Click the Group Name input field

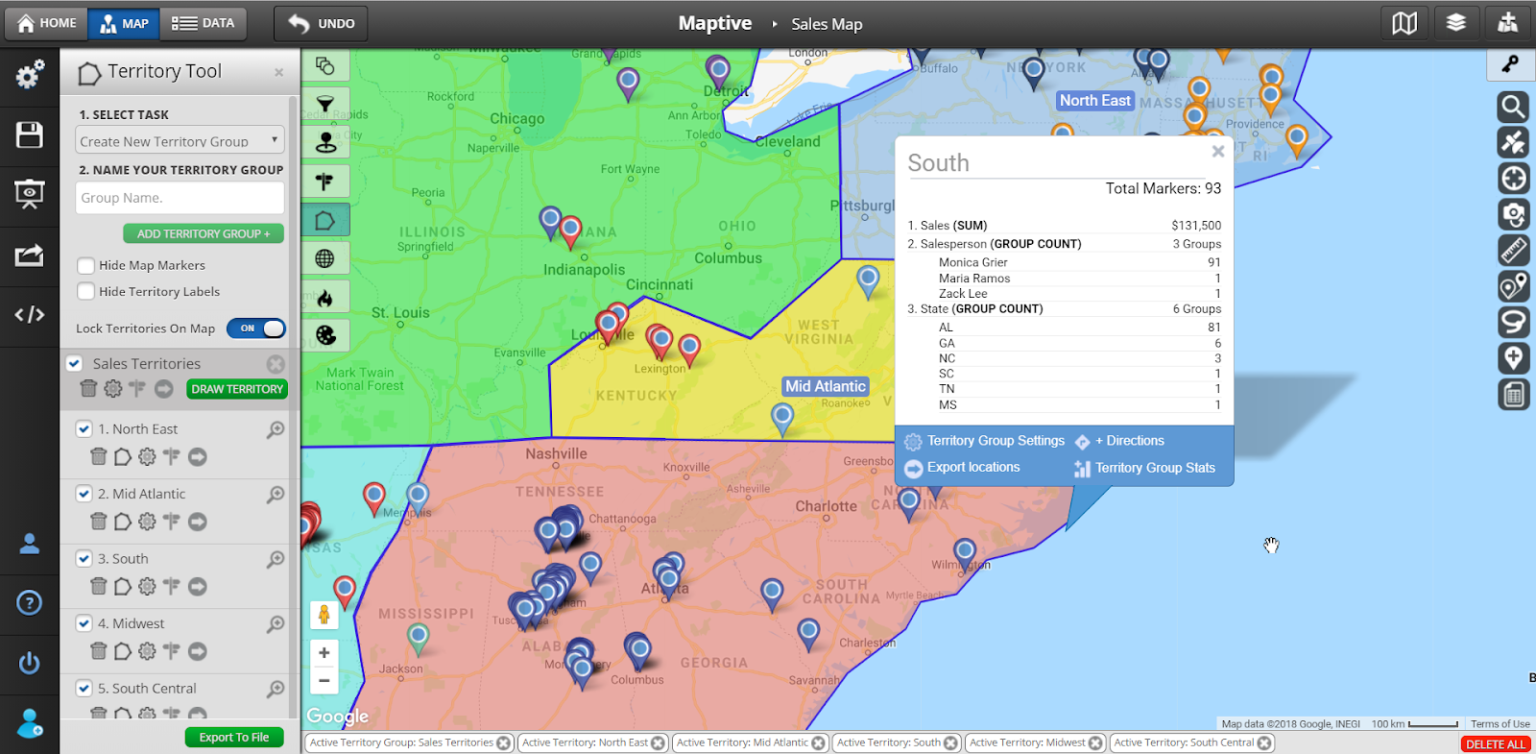[180, 198]
